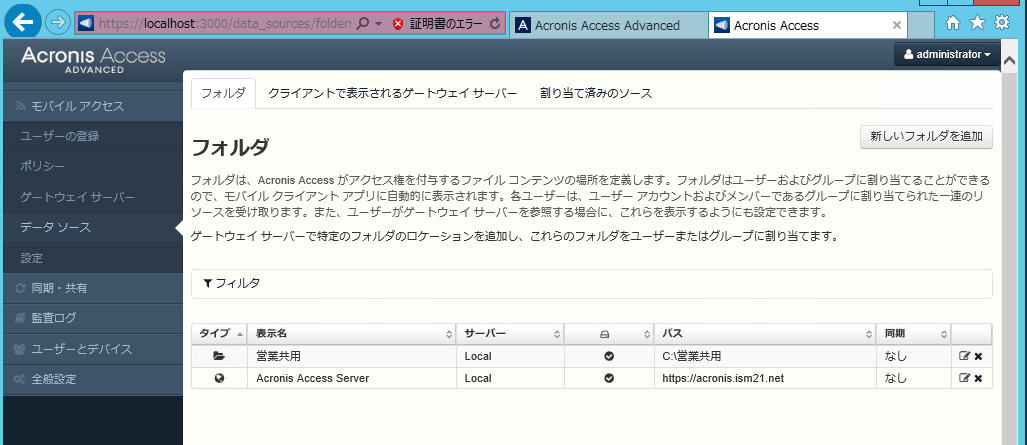Click the browser back arrow button

22,22
